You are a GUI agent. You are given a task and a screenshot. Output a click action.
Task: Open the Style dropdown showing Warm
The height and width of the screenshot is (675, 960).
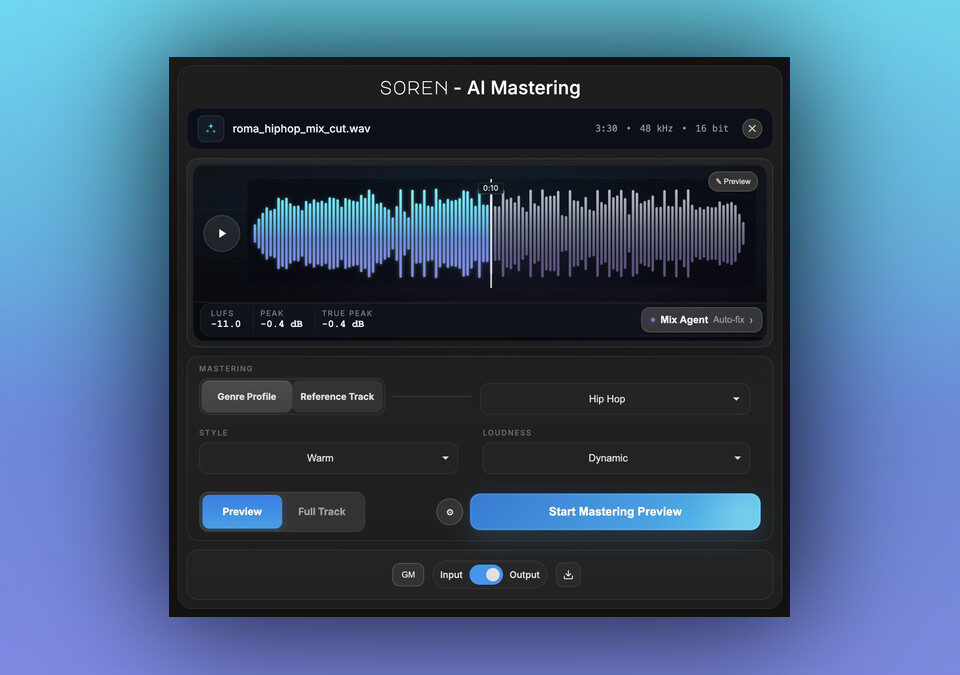pos(328,458)
